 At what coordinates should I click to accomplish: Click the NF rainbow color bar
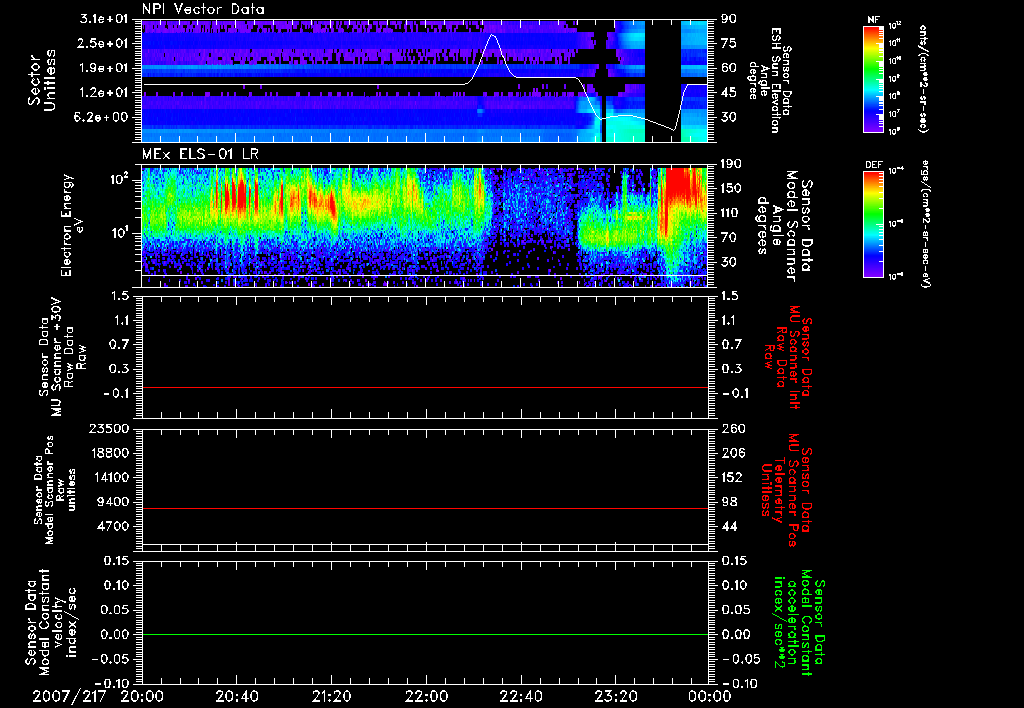tap(873, 78)
